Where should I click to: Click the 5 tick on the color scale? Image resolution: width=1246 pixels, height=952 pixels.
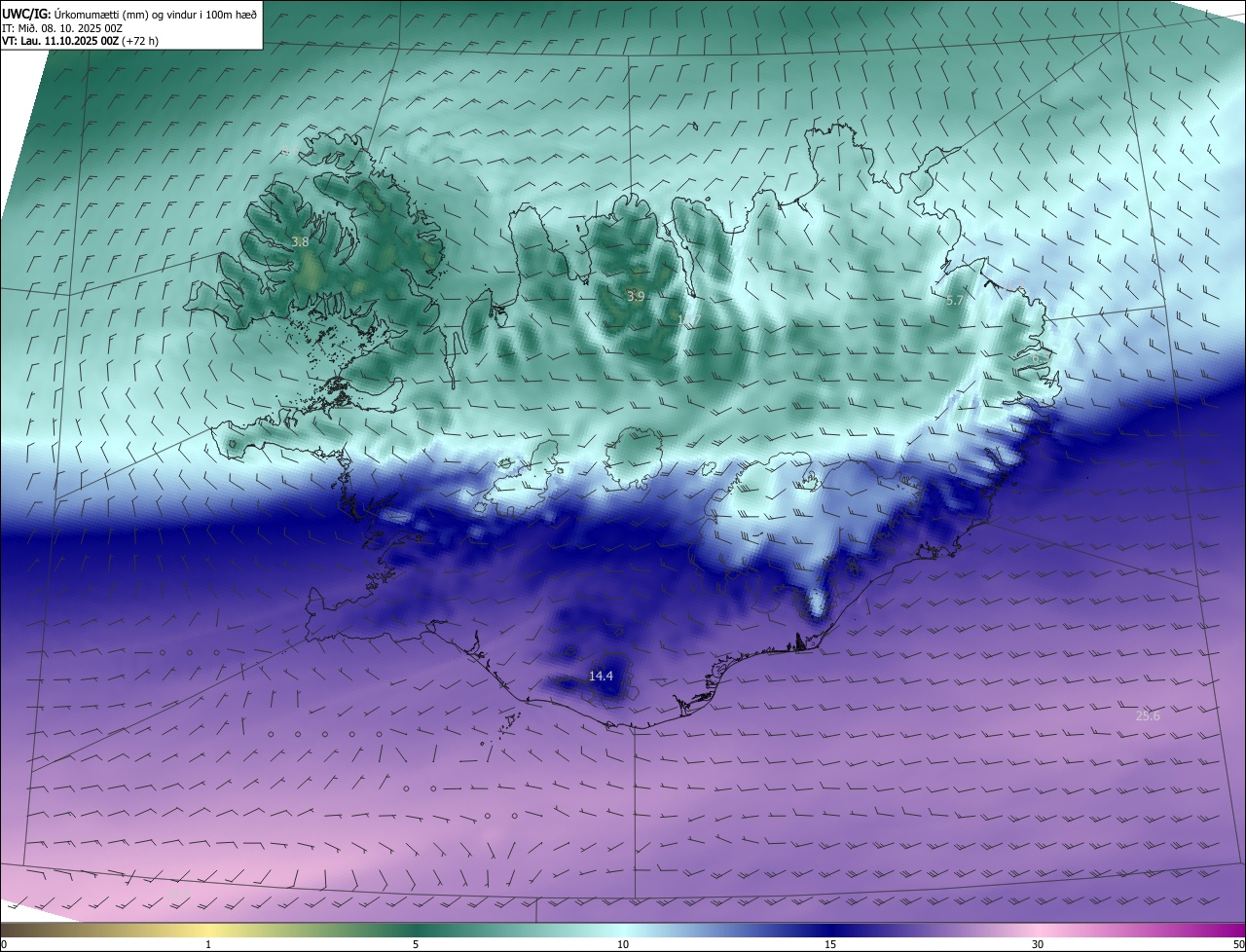pos(416,944)
